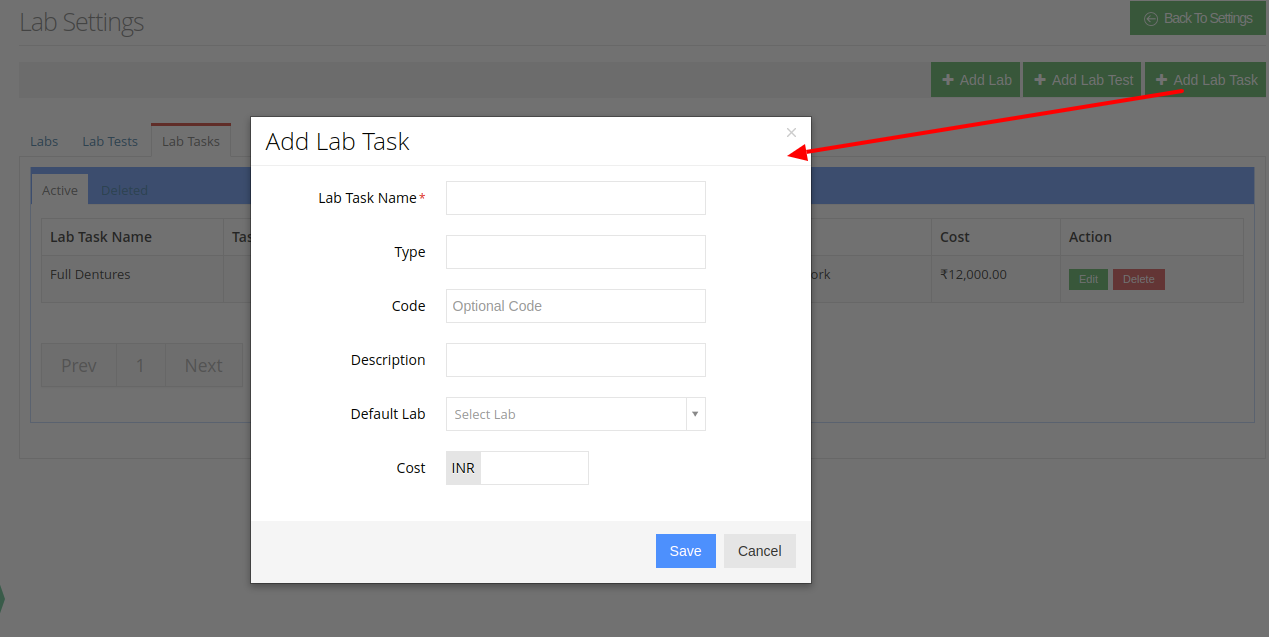Click the Lab Settings page heading
Image resolution: width=1269 pixels, height=637 pixels.
[82, 21]
